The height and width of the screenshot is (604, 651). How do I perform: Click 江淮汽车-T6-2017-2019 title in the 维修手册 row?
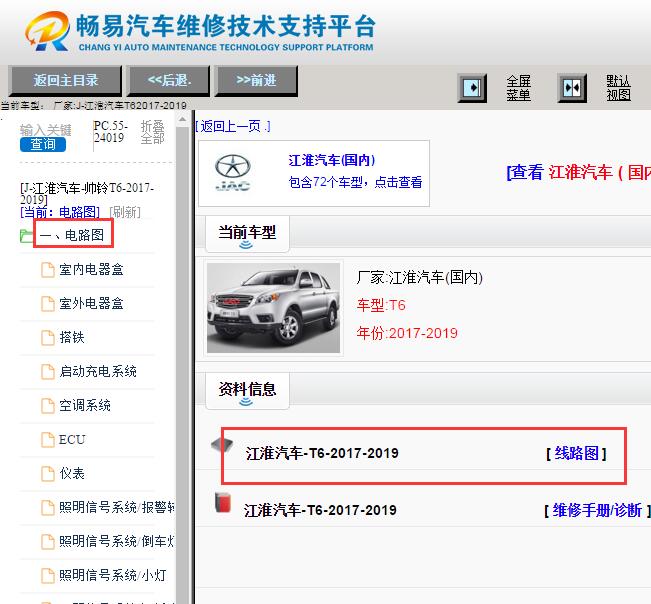point(320,510)
